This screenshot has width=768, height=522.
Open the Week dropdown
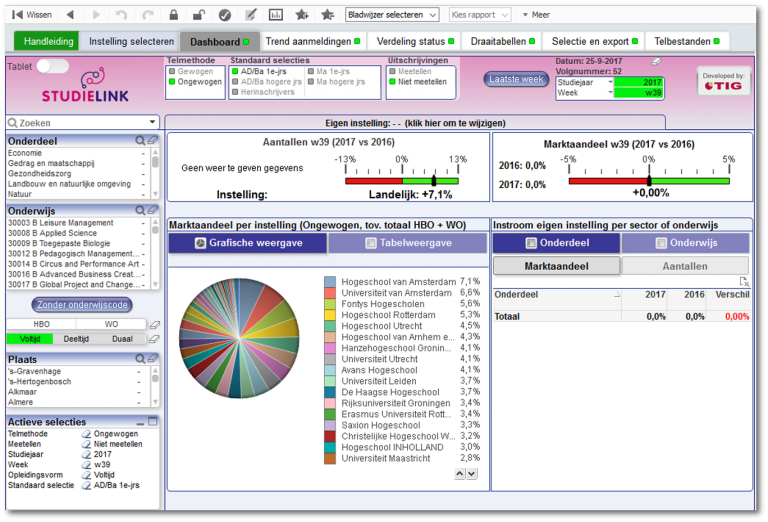coord(610,93)
